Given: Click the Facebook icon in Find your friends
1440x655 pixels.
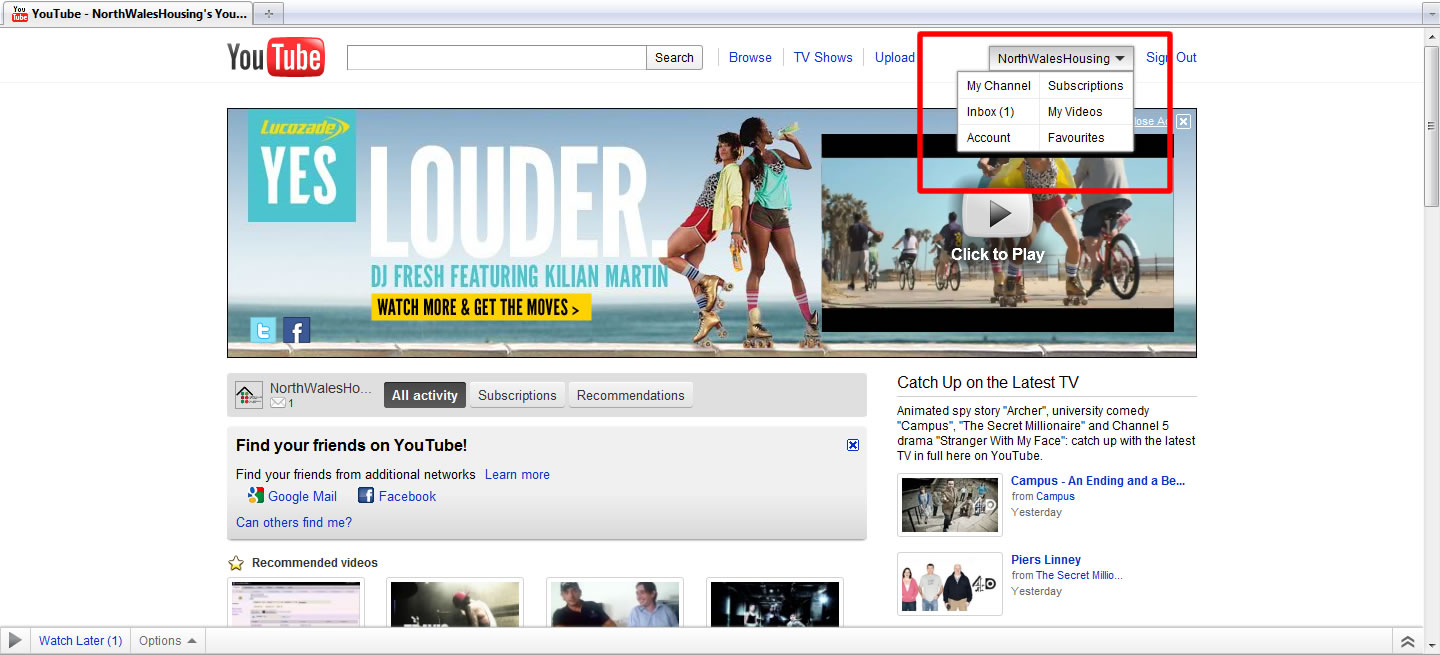Looking at the screenshot, I should click(x=366, y=496).
